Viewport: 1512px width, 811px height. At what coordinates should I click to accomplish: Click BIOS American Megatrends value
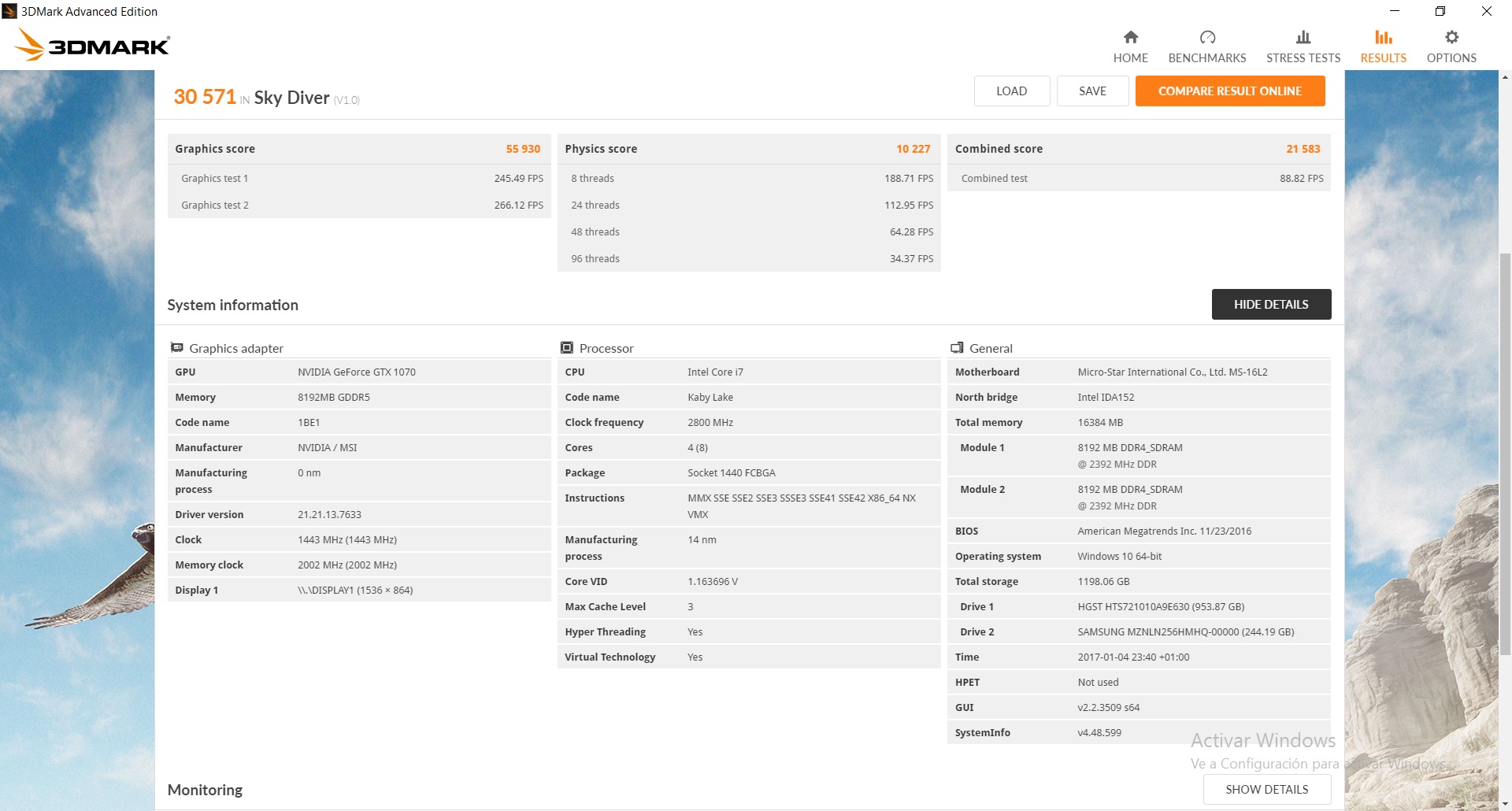(x=1164, y=531)
